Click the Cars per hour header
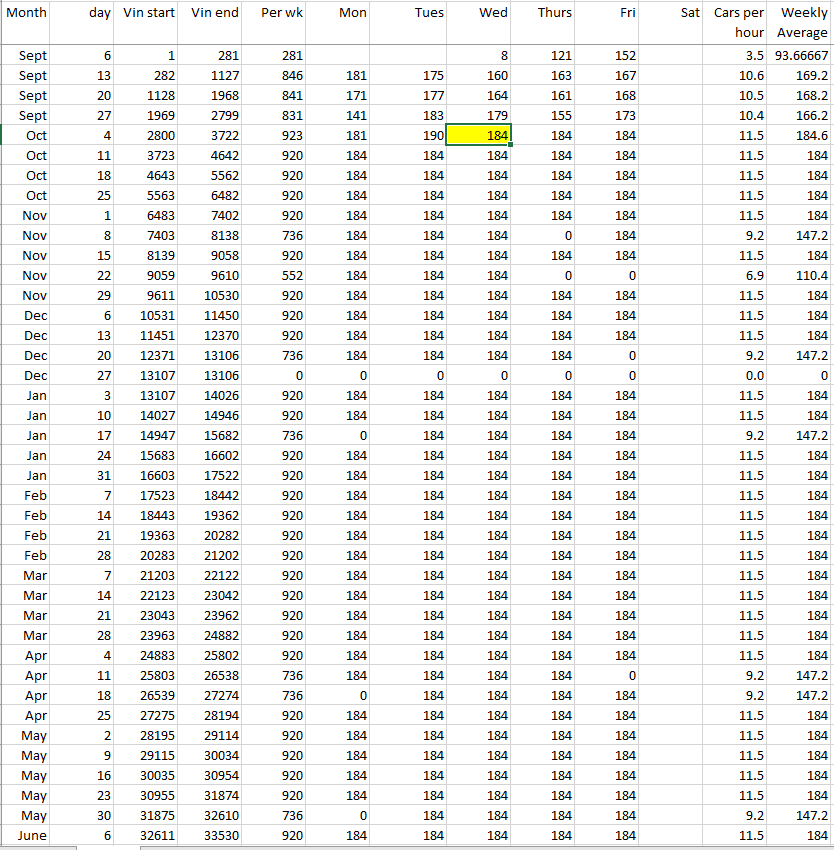The width and height of the screenshot is (834, 850). (738, 22)
